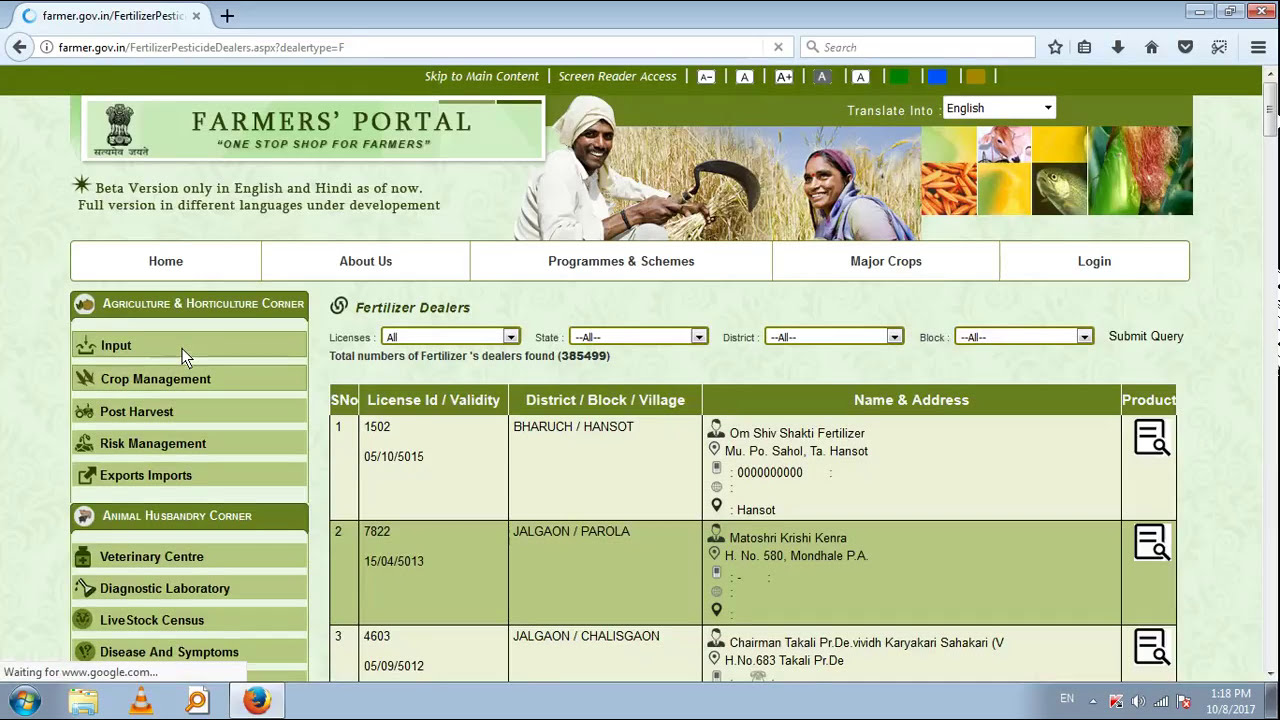Image resolution: width=1280 pixels, height=720 pixels.
Task: Click the taskbar clock showing 1:18 PM
Action: [x=1230, y=701]
